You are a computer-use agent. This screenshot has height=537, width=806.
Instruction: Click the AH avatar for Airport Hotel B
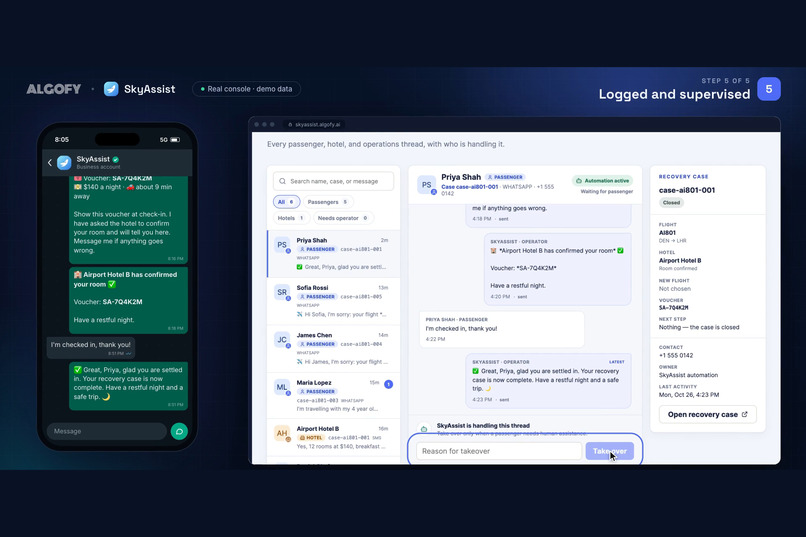click(x=282, y=433)
